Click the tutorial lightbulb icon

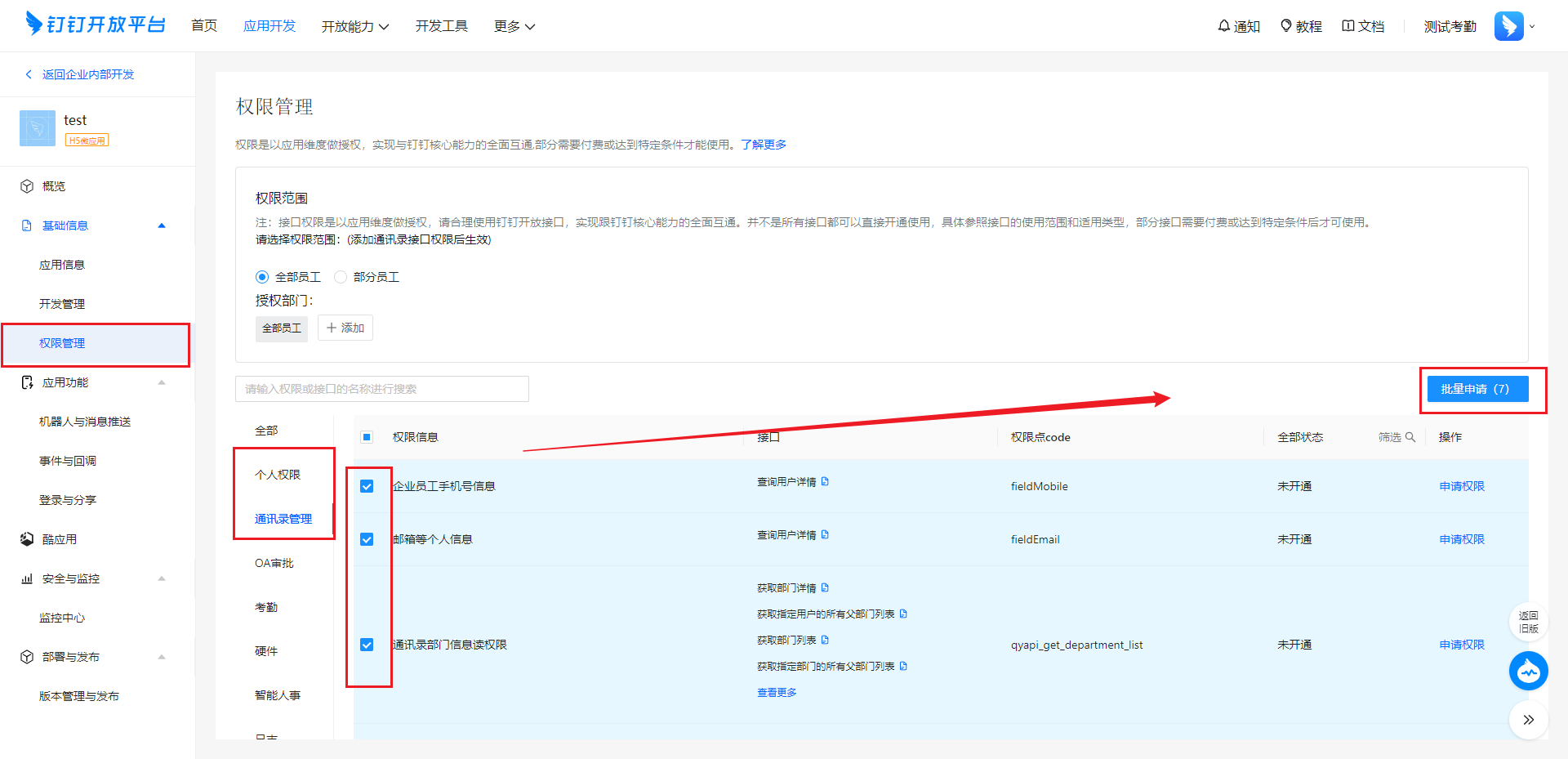[x=1286, y=26]
